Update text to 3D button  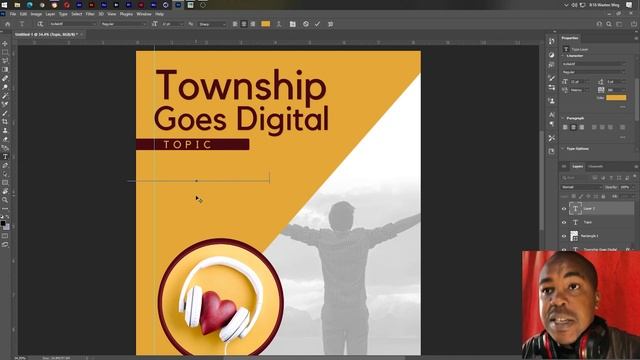(331, 24)
